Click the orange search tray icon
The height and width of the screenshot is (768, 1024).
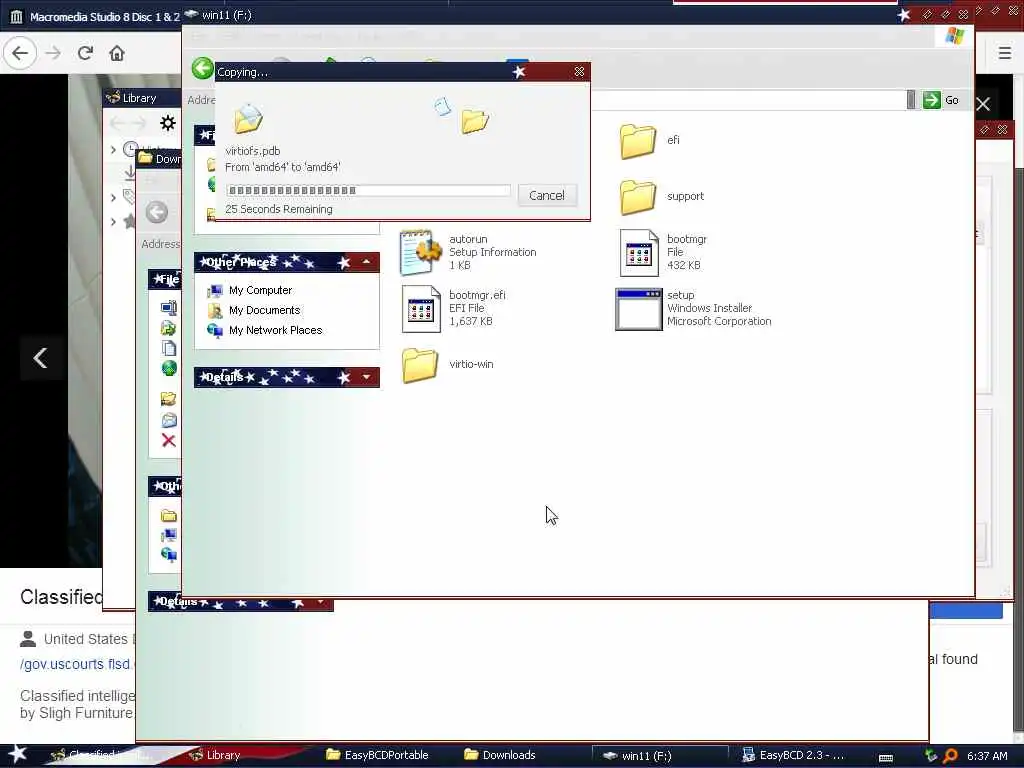pyautogui.click(x=950, y=756)
